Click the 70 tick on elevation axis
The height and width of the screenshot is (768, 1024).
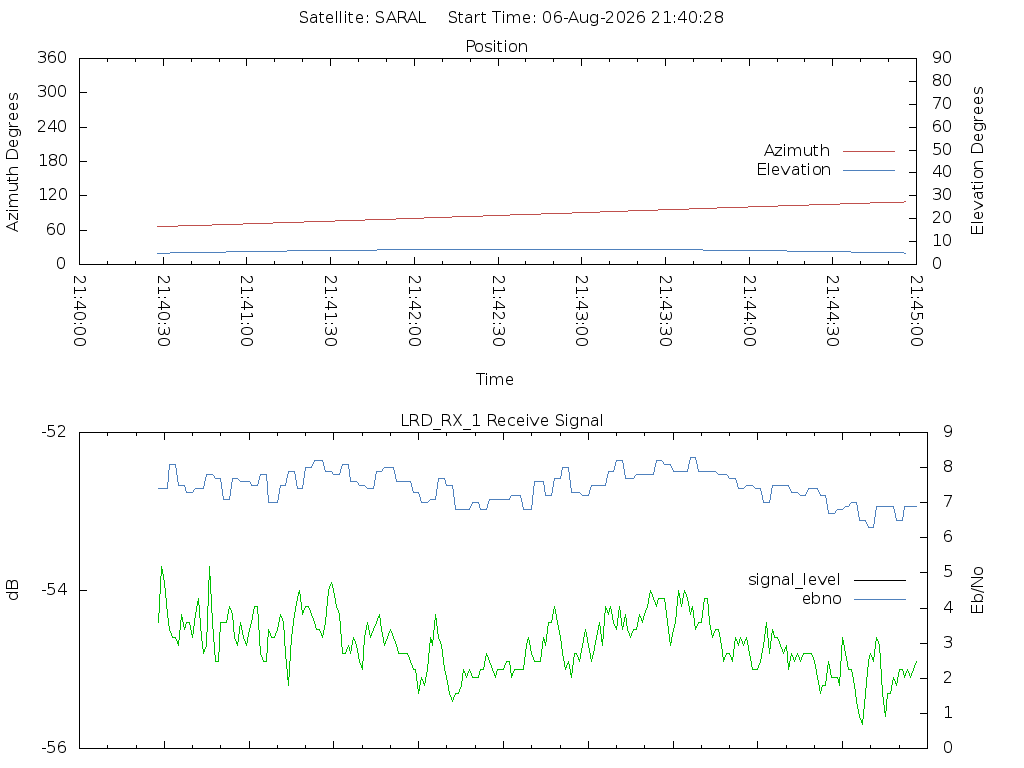942,103
